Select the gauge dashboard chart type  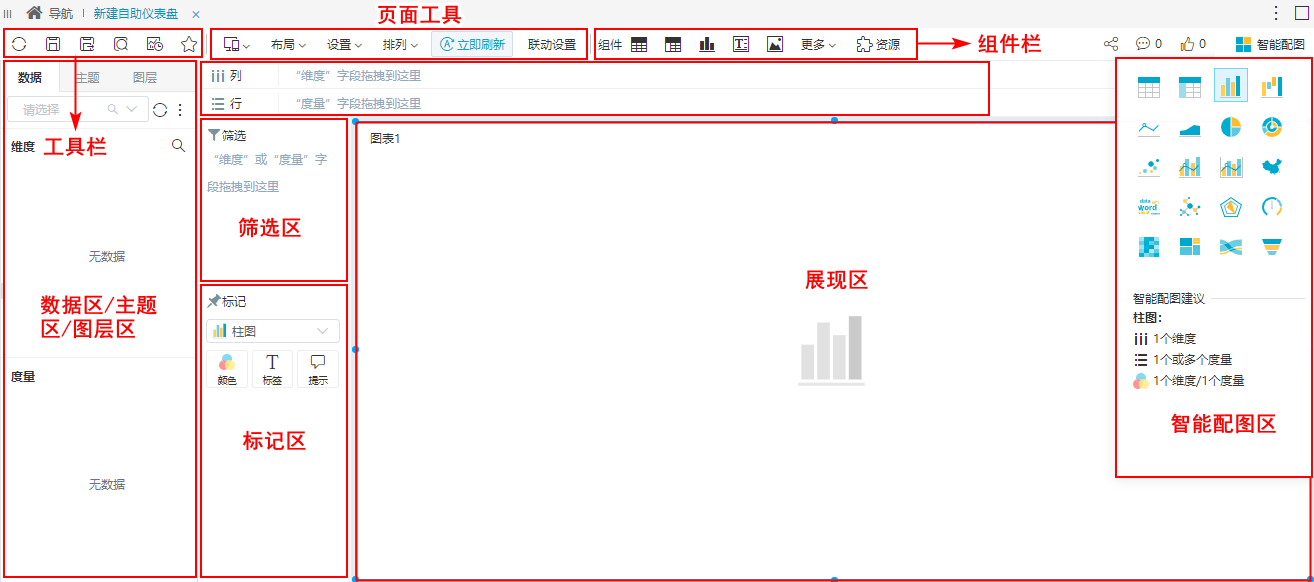tap(1272, 207)
